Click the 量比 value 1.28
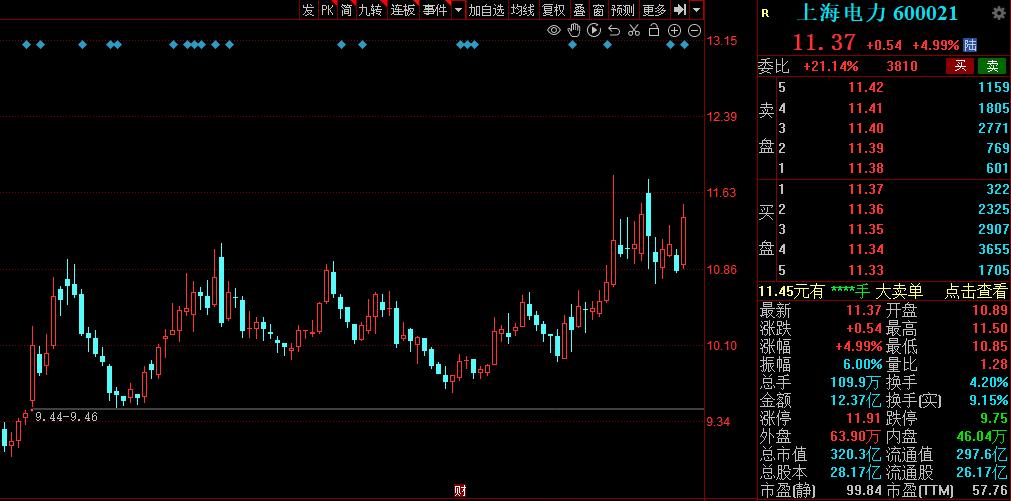 coord(995,364)
